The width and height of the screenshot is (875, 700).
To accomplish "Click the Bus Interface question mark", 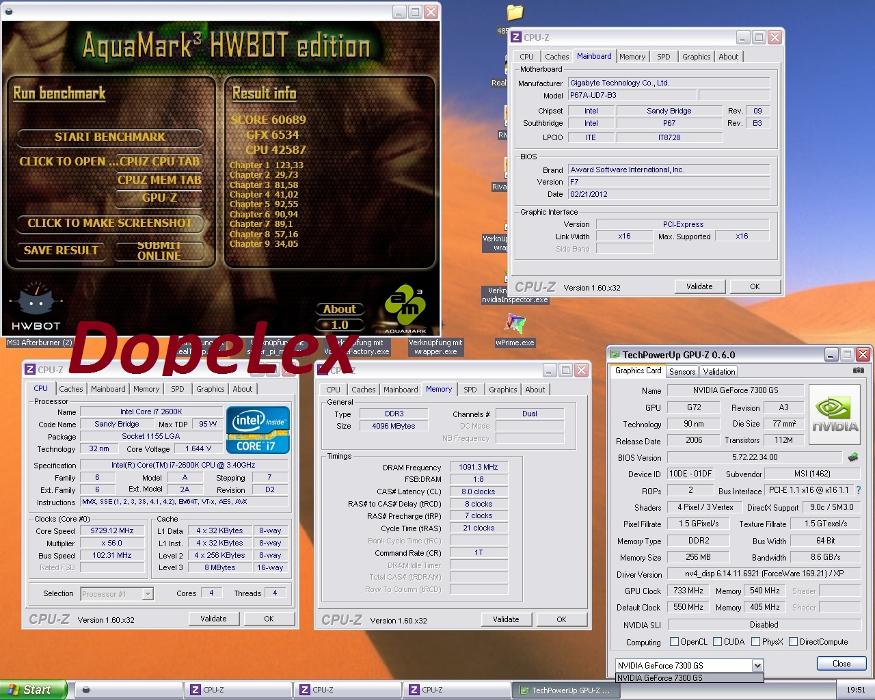I will click(x=858, y=490).
